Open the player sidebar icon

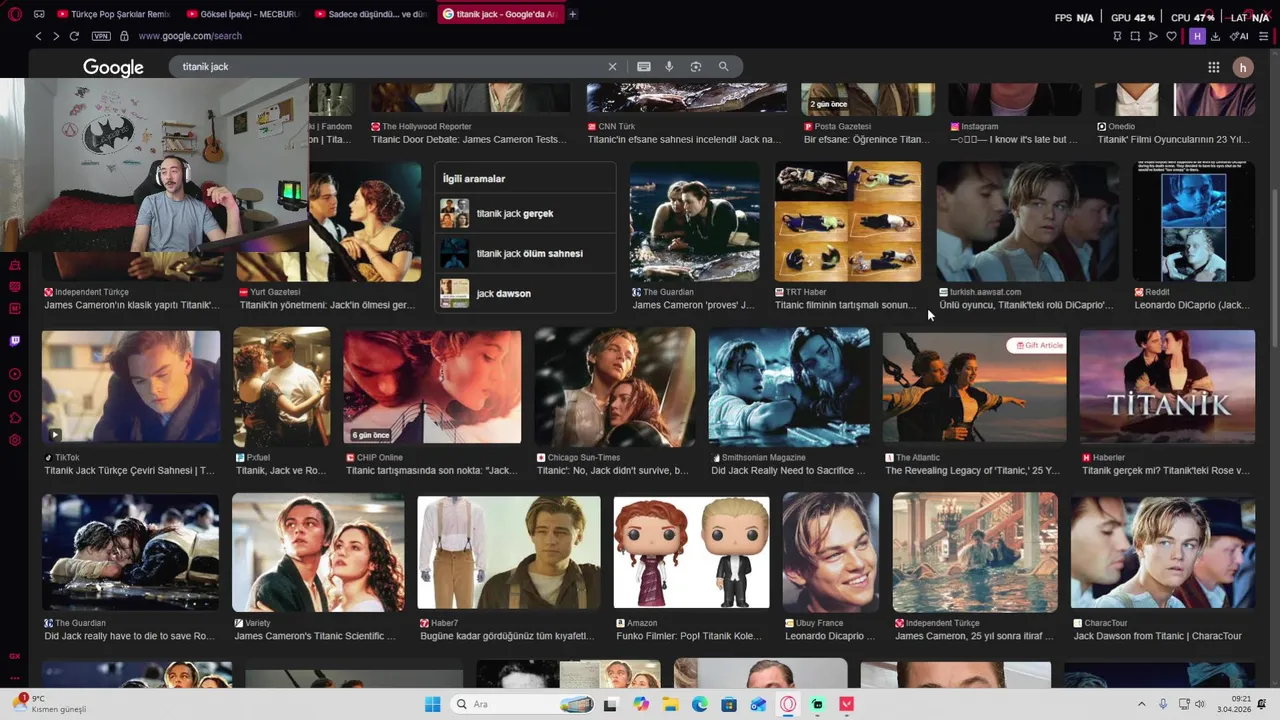click(14, 374)
